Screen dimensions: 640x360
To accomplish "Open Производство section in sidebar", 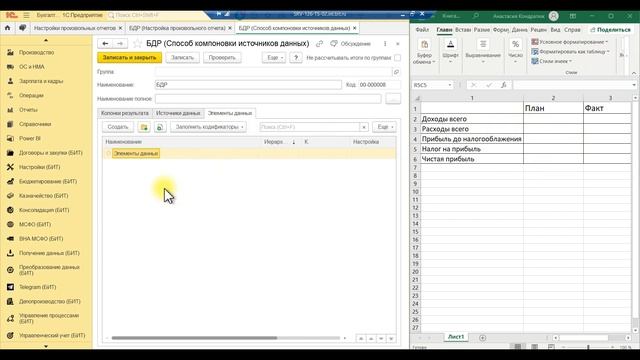I will pyautogui.click(x=36, y=53).
